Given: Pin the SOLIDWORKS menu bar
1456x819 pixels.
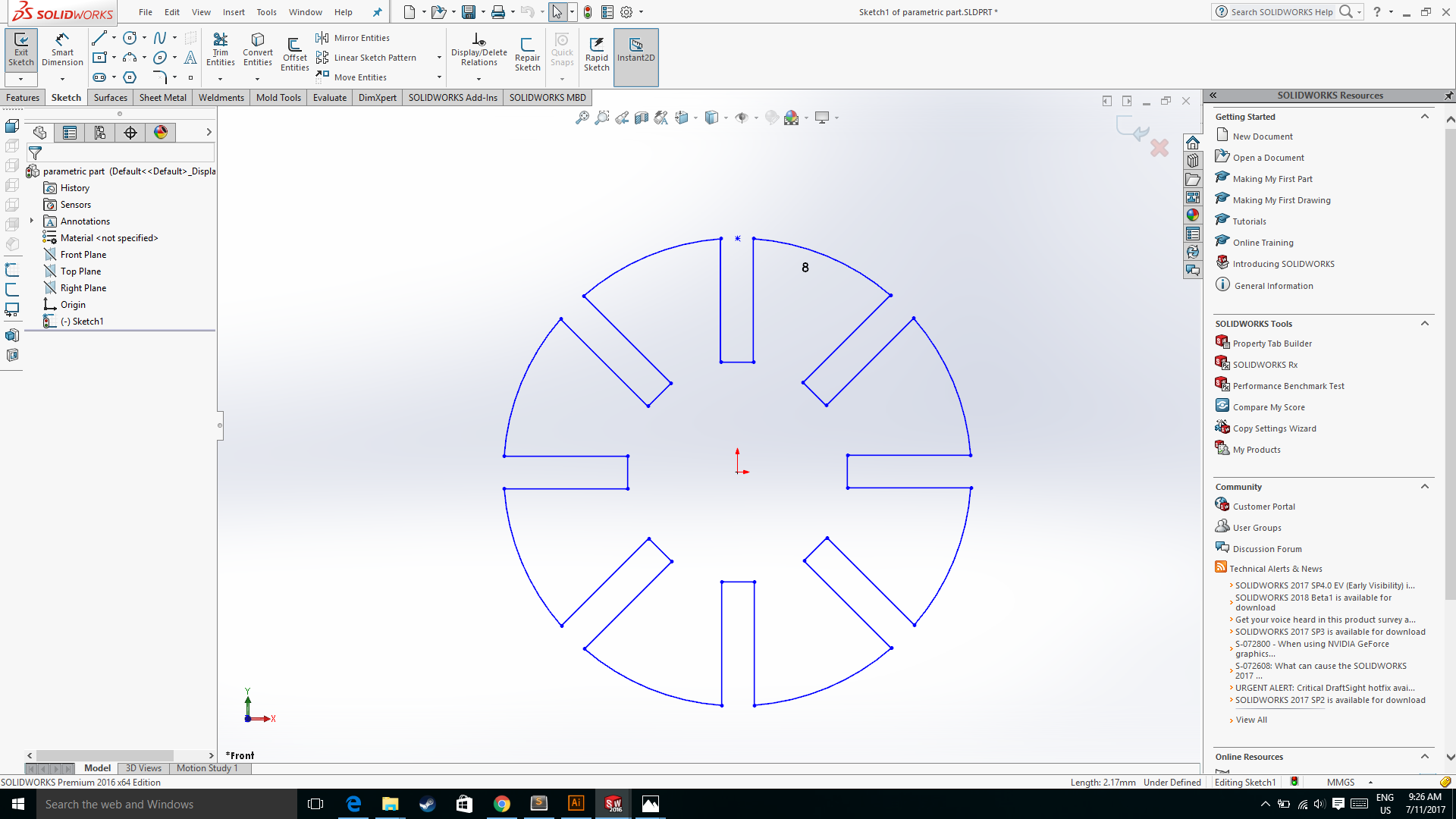Looking at the screenshot, I should 377,12.
